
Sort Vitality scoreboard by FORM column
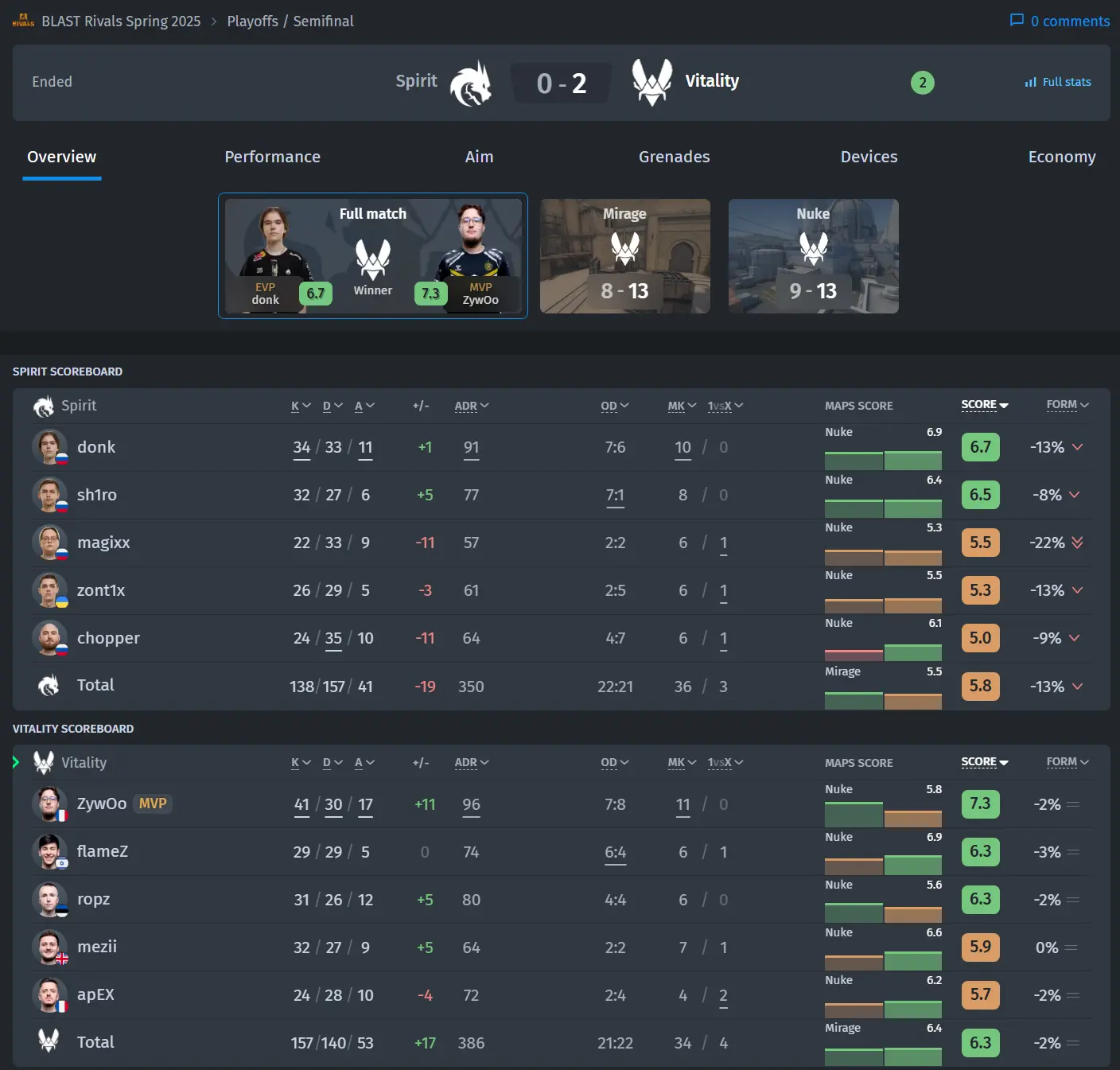(x=1067, y=762)
